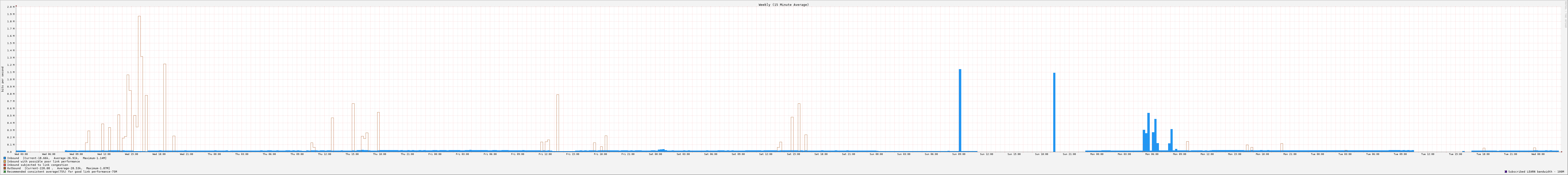1568x175 pixels.
Task: Click the Tue 18:00 time axis label
Action: tap(1483, 154)
